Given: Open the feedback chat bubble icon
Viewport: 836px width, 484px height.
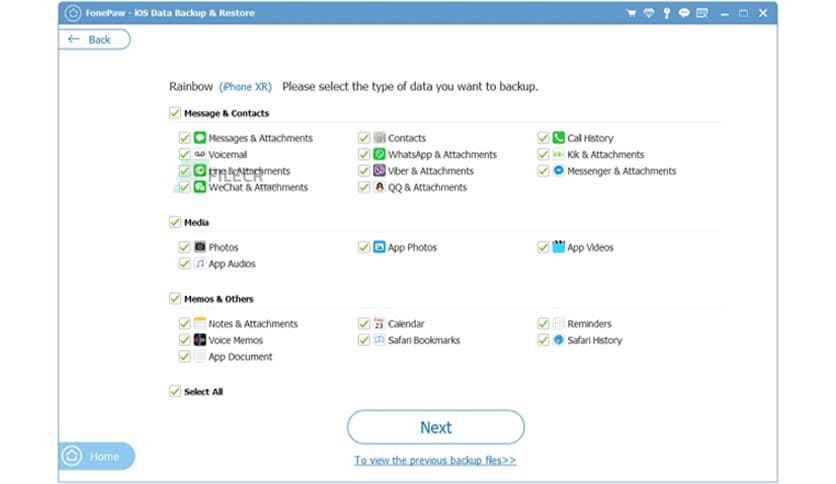Looking at the screenshot, I should click(x=684, y=13).
